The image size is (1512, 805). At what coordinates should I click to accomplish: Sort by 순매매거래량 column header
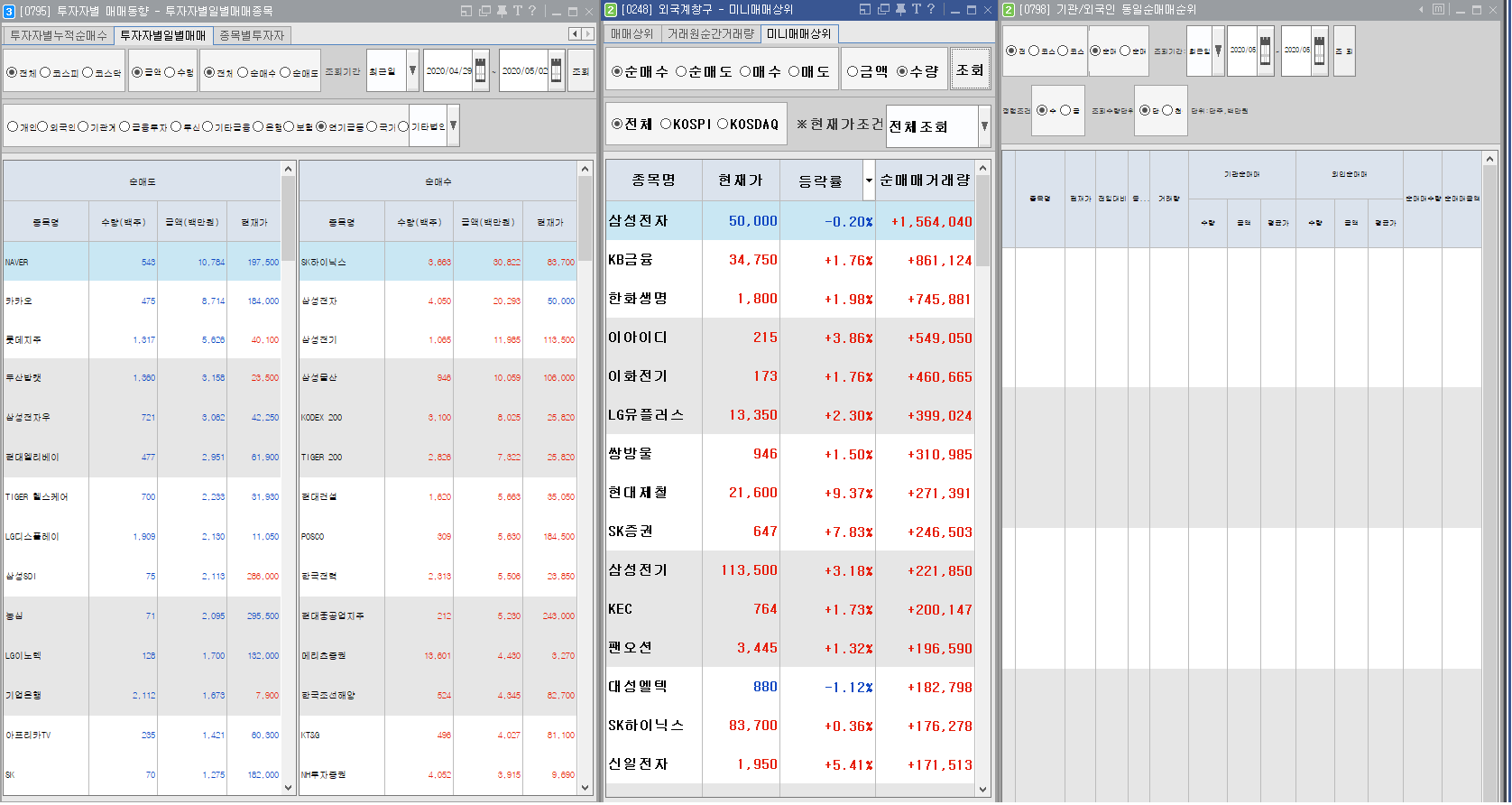pos(925,180)
